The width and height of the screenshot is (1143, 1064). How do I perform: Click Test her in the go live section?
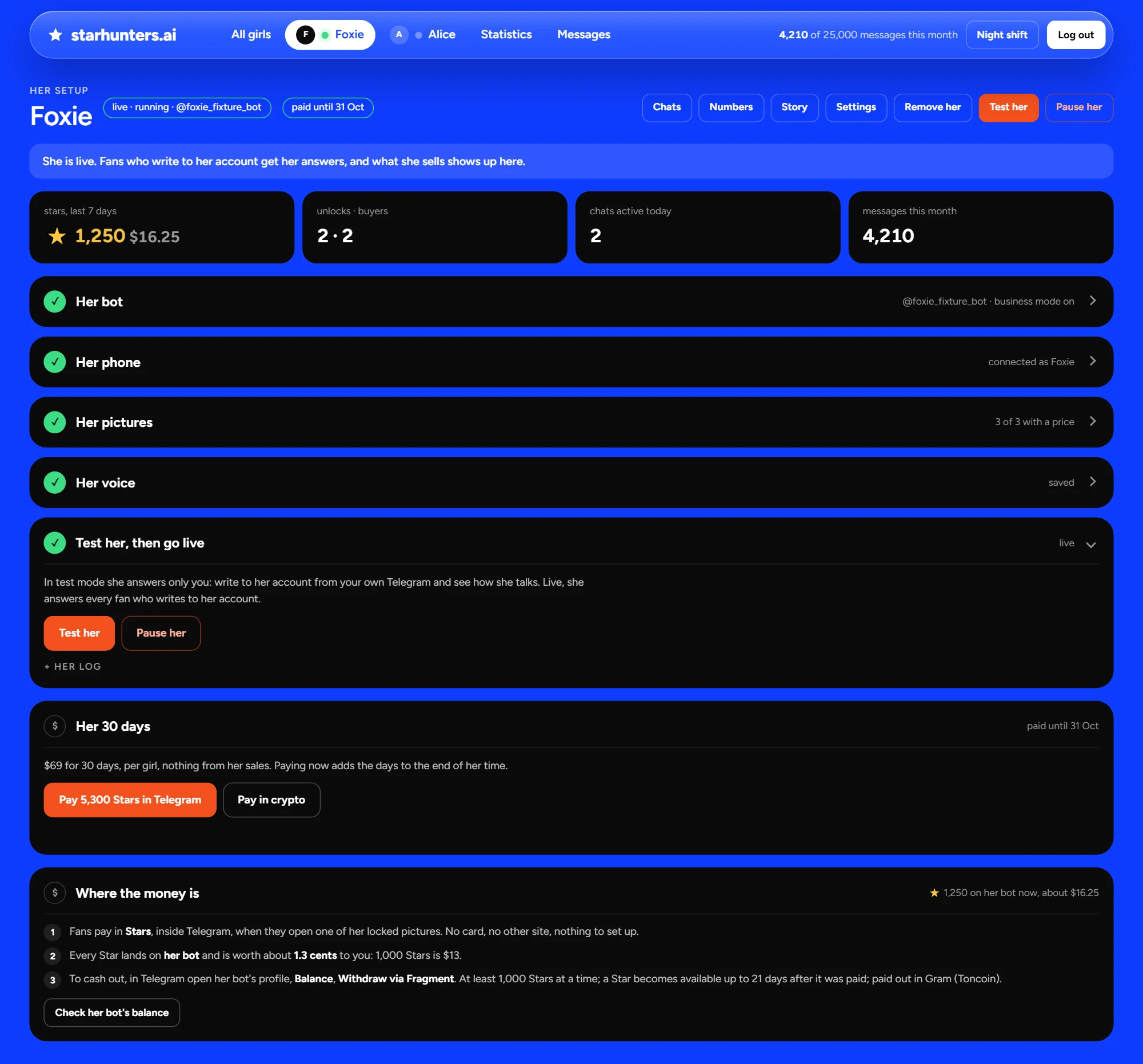point(79,634)
